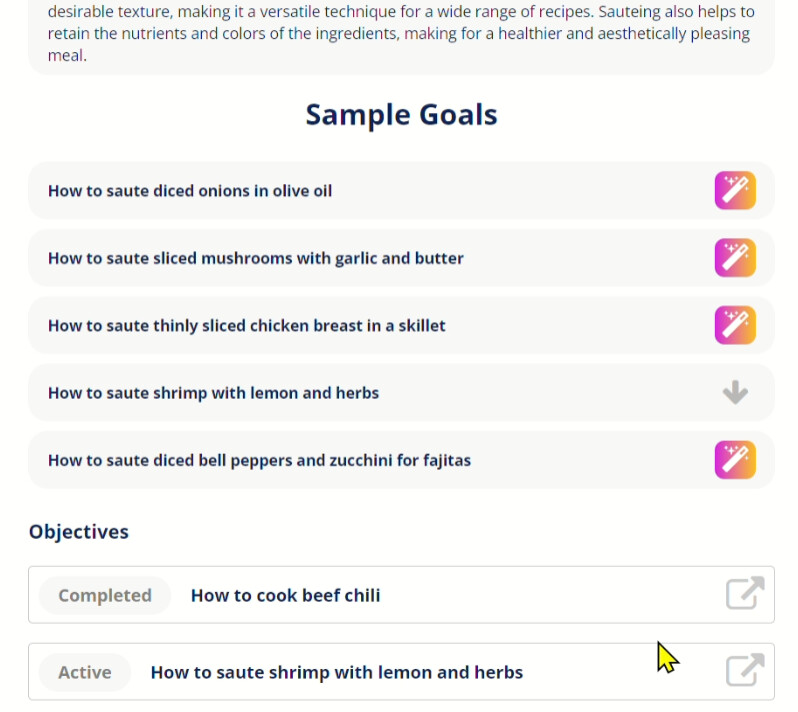Viewport: 798px width, 712px height.
Task: Click the Active status badge
Action: [x=84, y=672]
